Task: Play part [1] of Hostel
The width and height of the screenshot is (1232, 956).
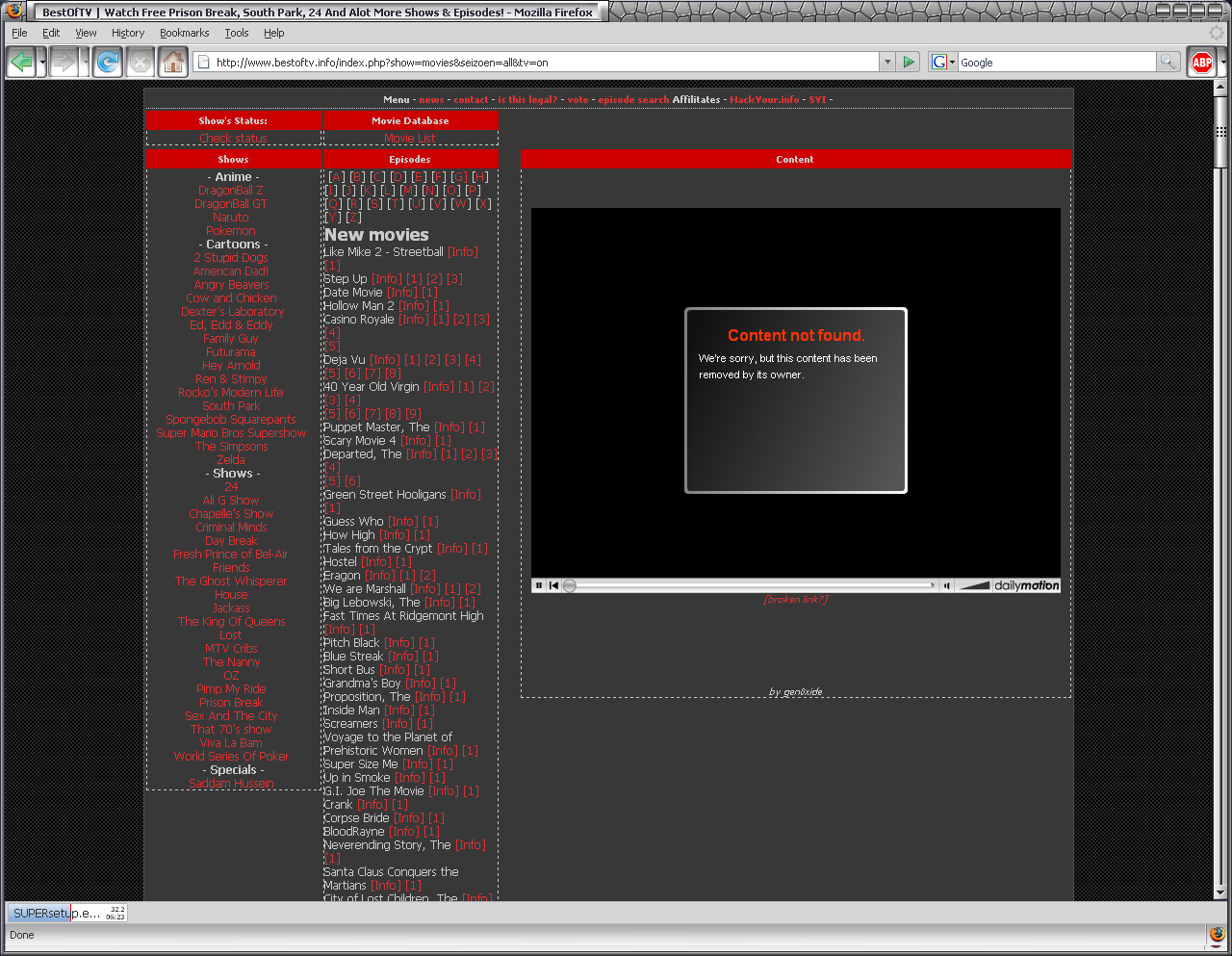Action: coord(403,562)
